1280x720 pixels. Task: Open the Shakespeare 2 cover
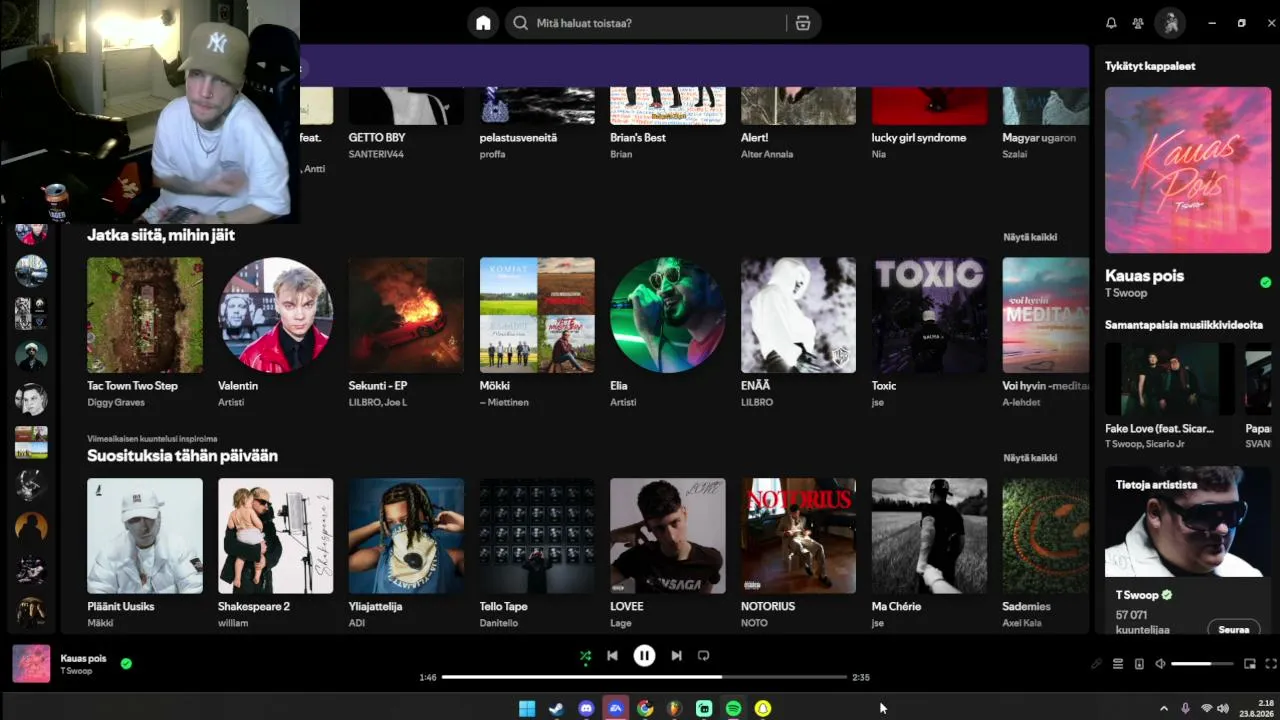click(276, 536)
